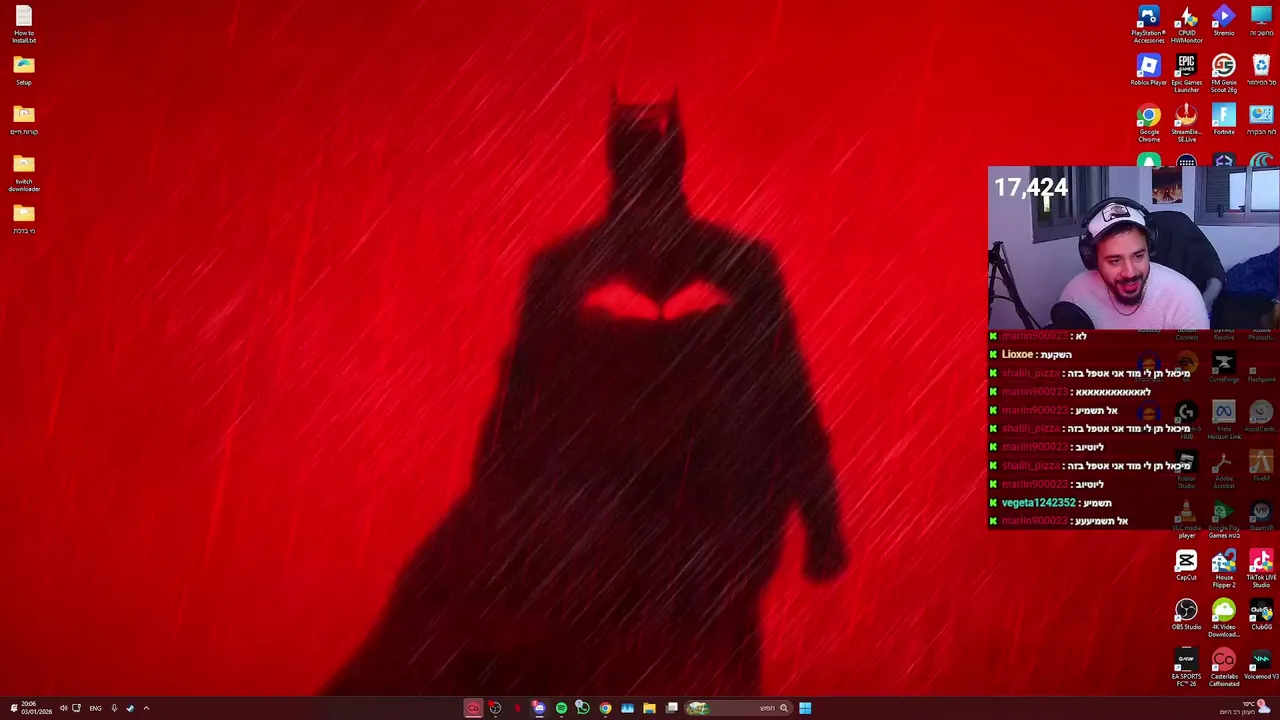Click the vegeta1242352 chat message

(x=1051, y=503)
